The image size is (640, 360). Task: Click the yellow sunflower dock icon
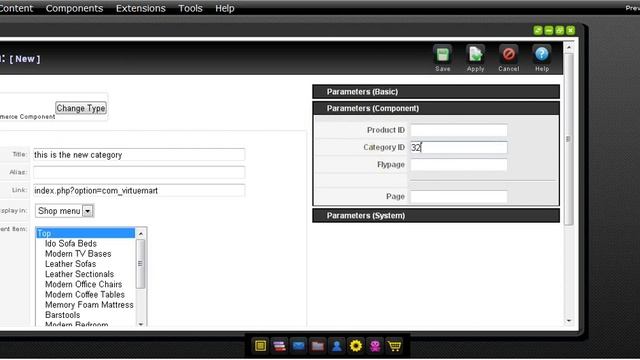pyautogui.click(x=356, y=346)
